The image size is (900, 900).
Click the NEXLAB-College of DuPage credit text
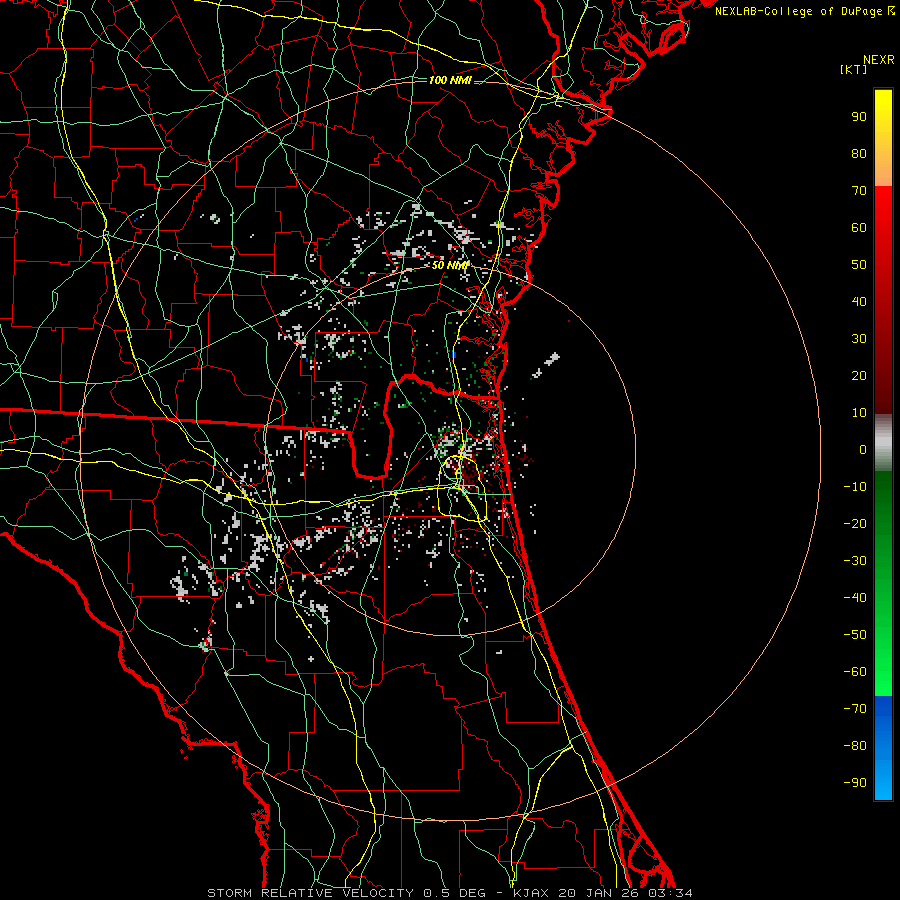[x=805, y=11]
